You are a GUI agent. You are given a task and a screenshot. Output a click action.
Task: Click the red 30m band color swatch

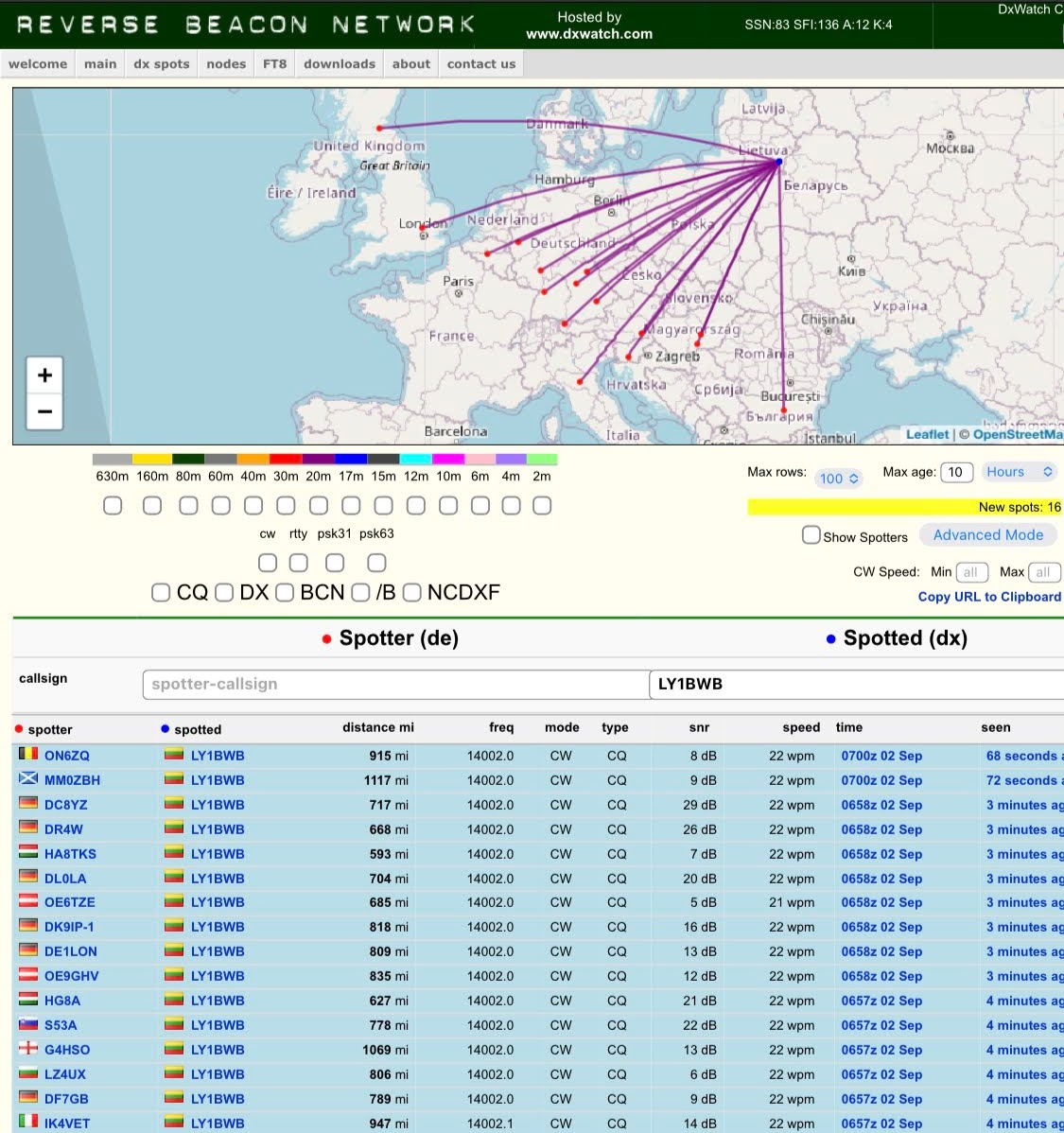coord(286,460)
